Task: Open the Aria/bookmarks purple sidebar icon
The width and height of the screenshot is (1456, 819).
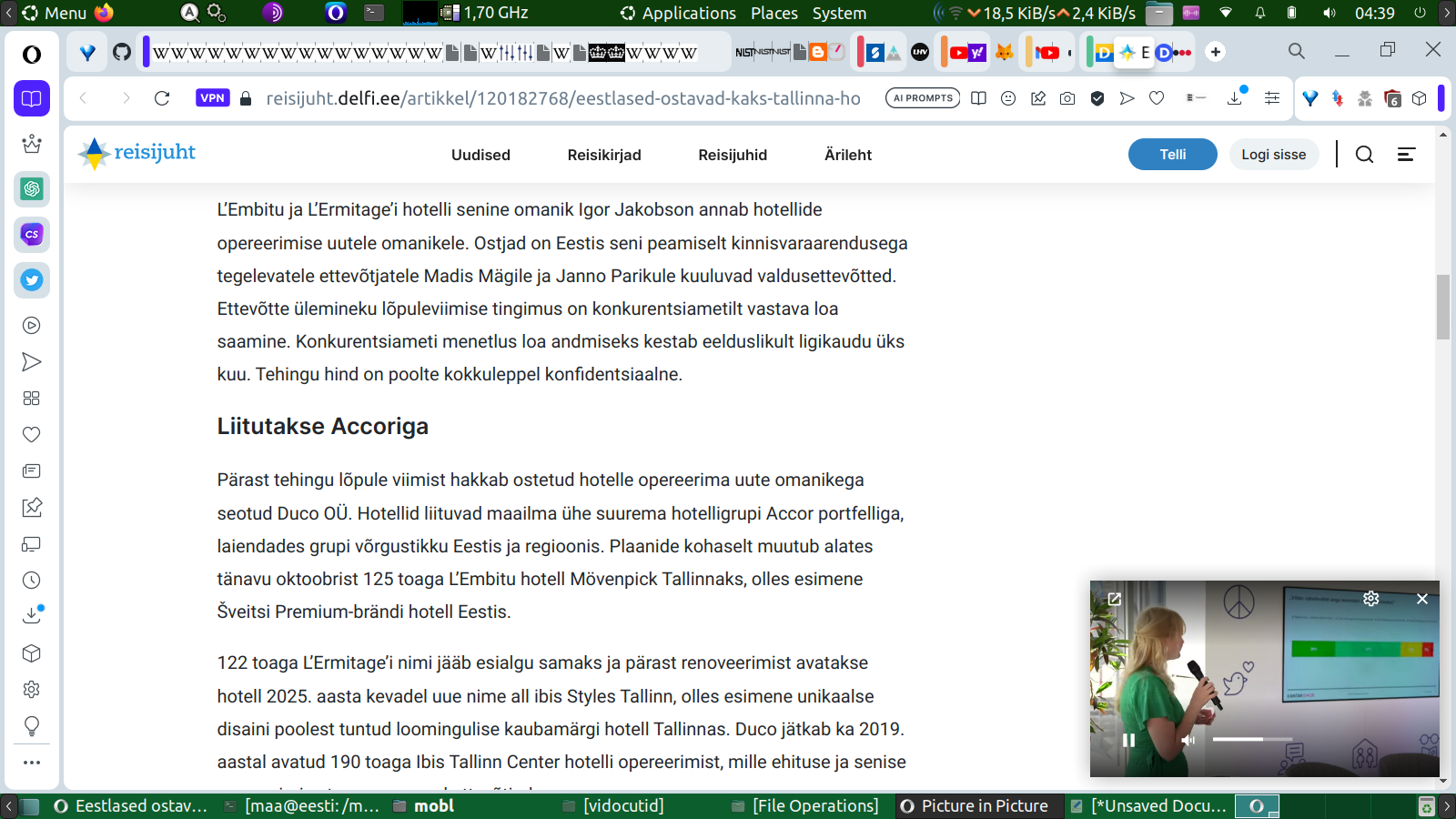Action: tap(32, 98)
